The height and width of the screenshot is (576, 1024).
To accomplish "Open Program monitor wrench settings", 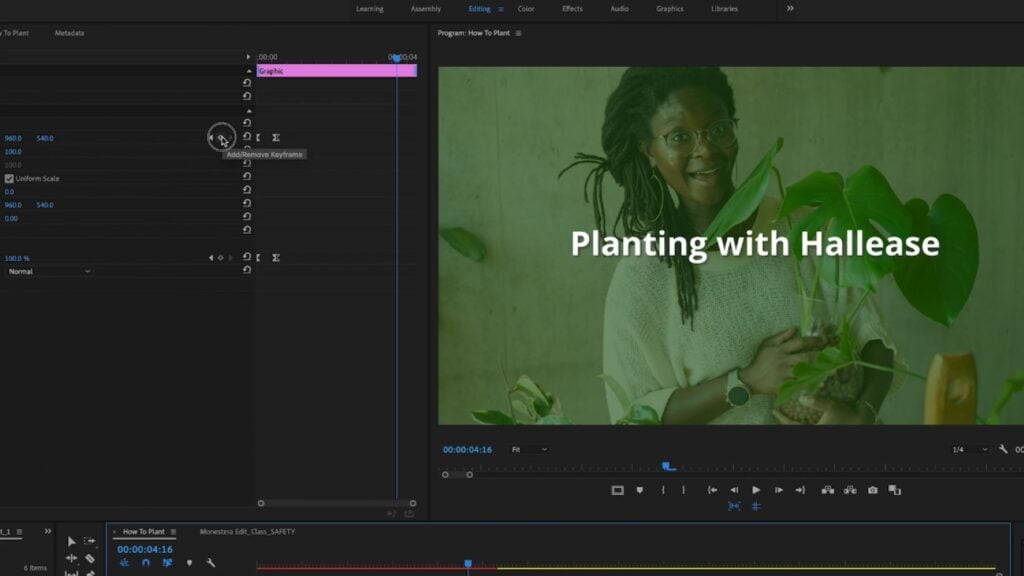I will 1003,450.
